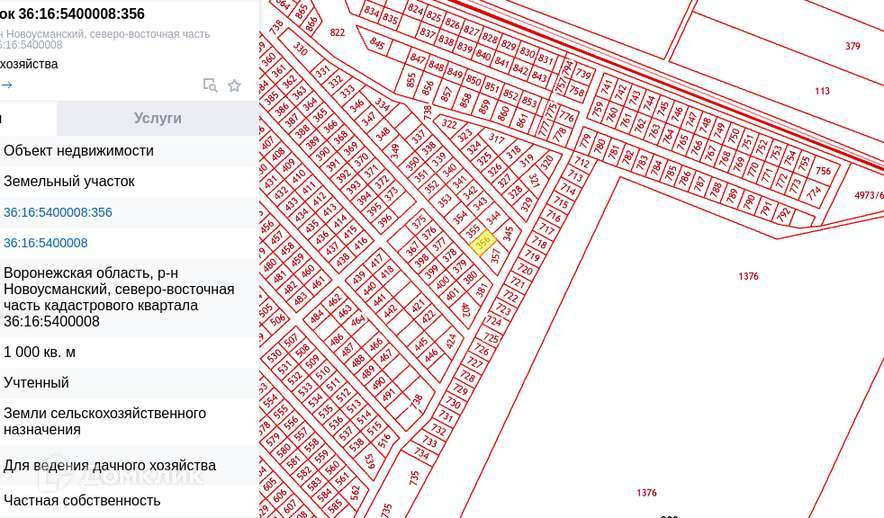The height and width of the screenshot is (518, 884).
Task: Click the 'Воронежская область' address text
Action: click(119, 297)
